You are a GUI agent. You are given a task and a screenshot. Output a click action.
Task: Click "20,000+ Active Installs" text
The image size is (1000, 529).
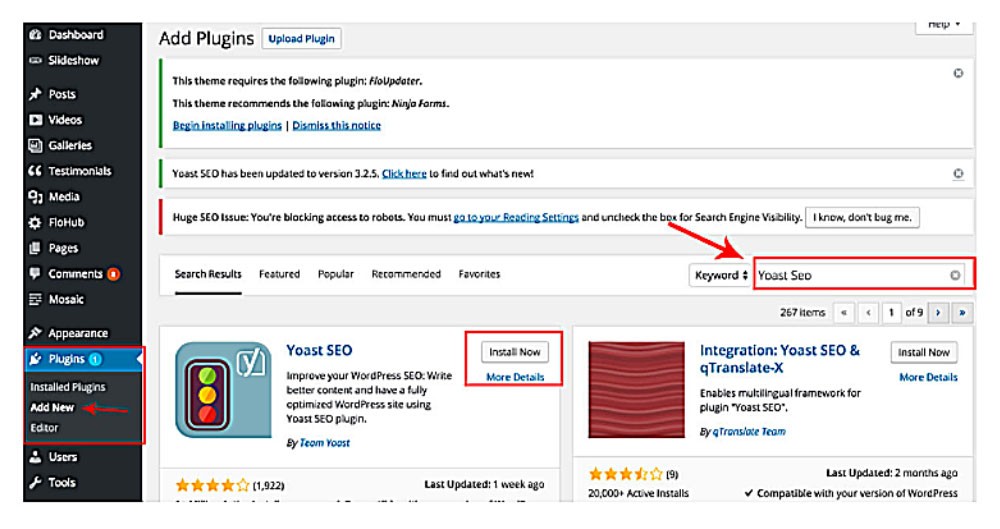pos(638,493)
